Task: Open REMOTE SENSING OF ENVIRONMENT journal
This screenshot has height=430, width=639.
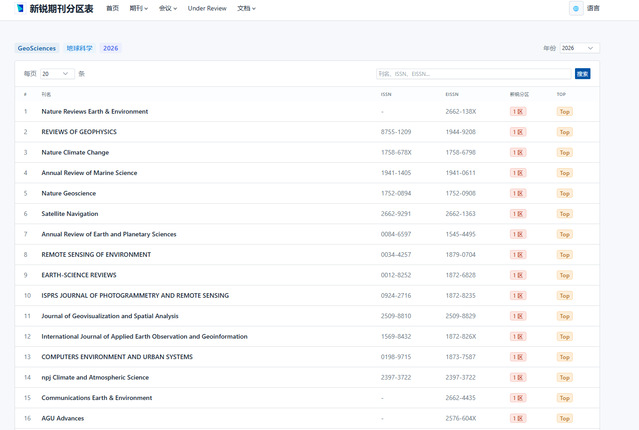Action: [96, 254]
